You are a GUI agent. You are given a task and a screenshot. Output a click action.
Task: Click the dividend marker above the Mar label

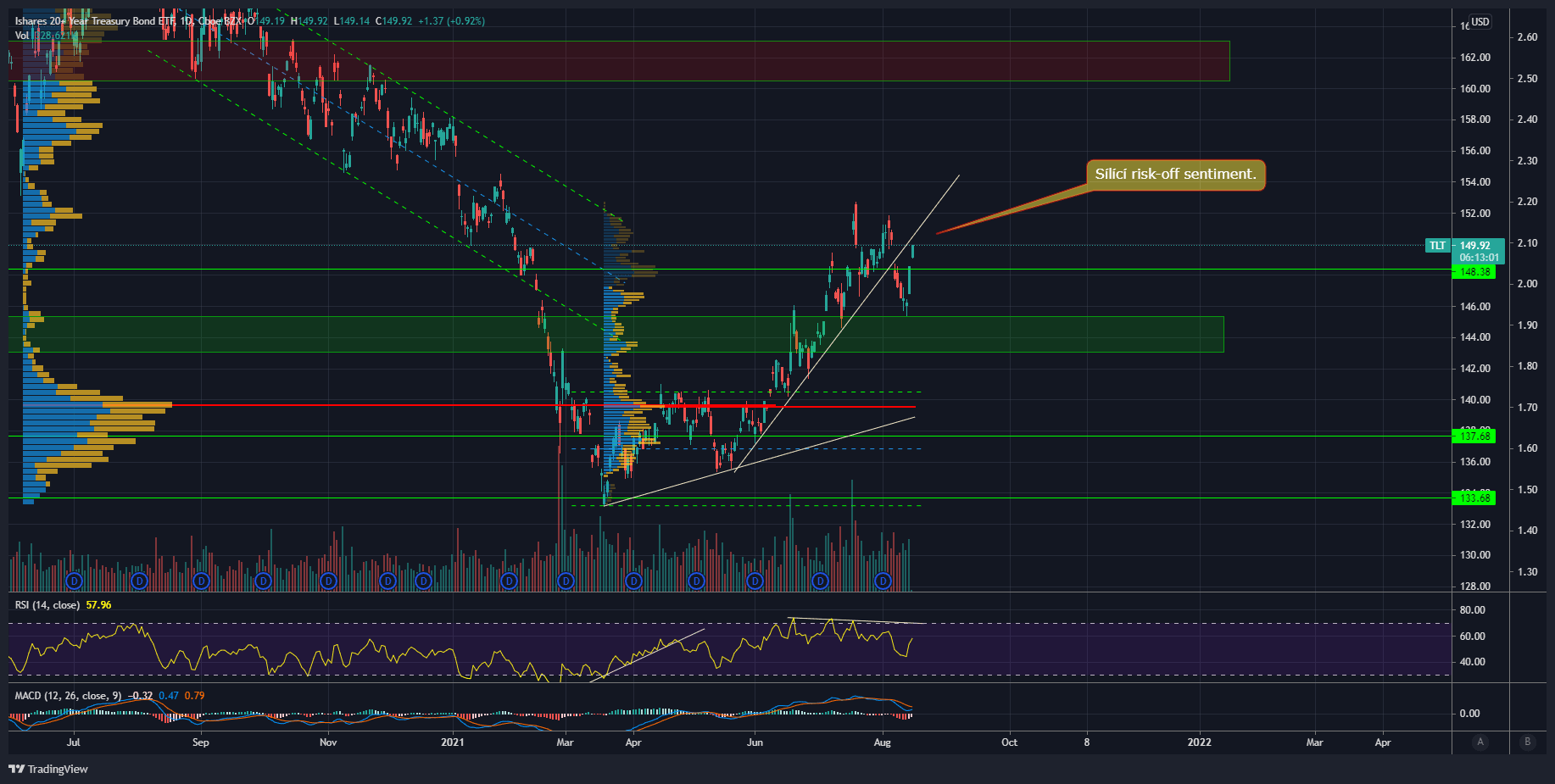pyautogui.click(x=566, y=581)
